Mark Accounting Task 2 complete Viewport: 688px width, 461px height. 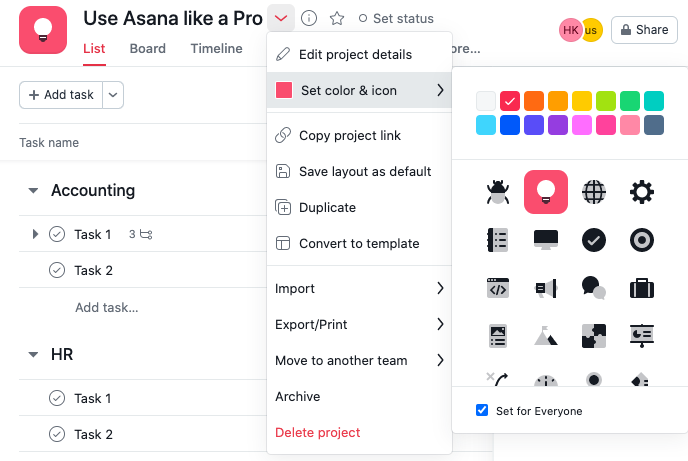pyautogui.click(x=57, y=270)
